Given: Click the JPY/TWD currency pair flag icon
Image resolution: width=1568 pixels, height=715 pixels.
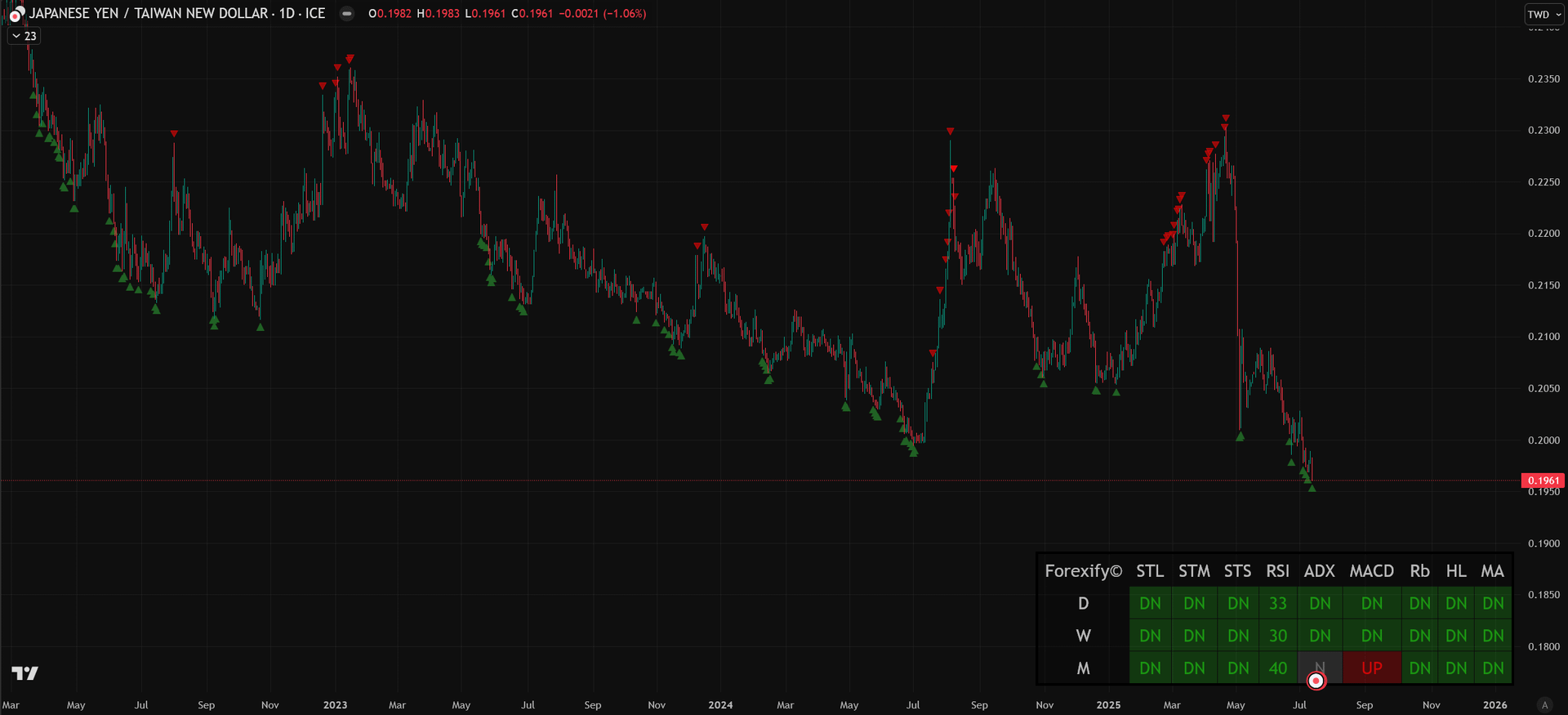Looking at the screenshot, I should click(15, 14).
